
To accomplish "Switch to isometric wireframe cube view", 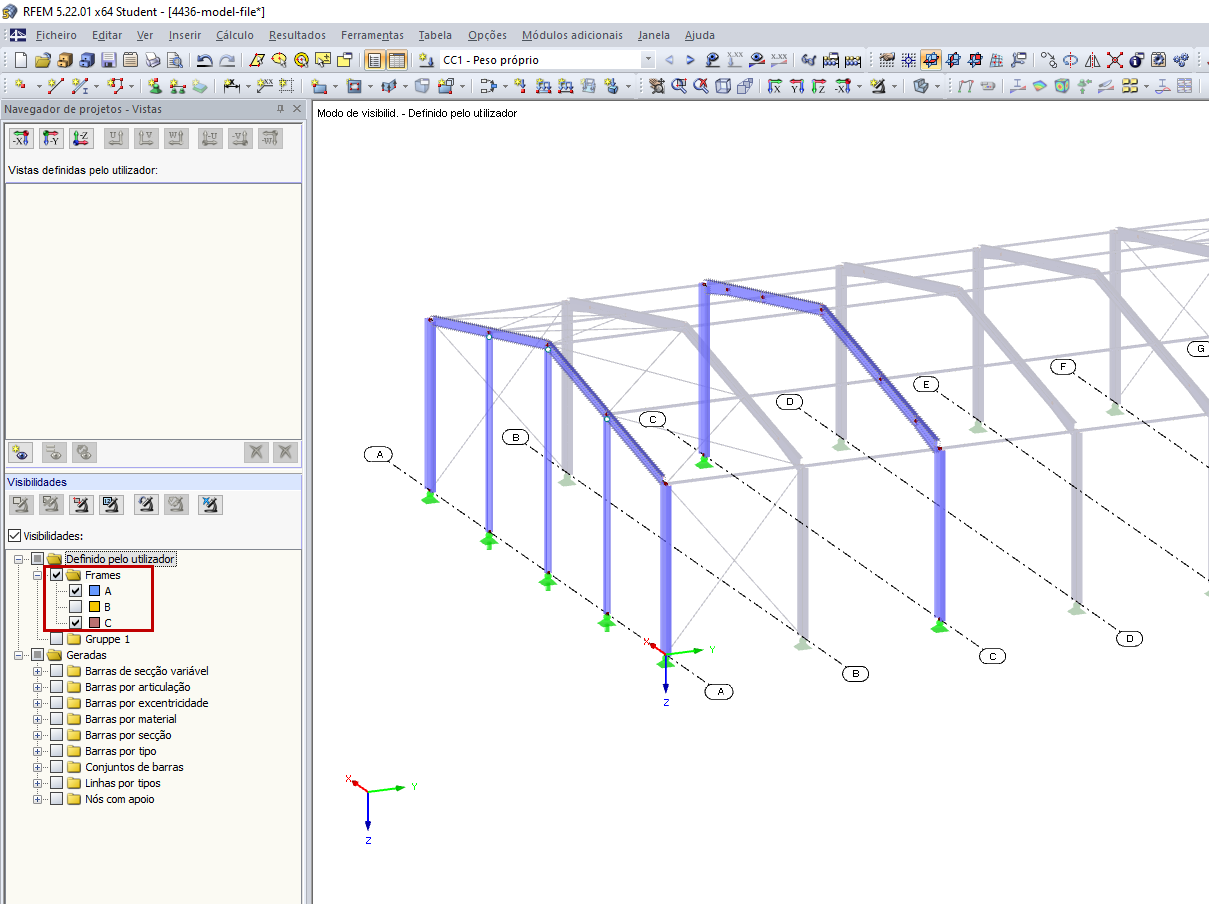I will pyautogui.click(x=722, y=86).
